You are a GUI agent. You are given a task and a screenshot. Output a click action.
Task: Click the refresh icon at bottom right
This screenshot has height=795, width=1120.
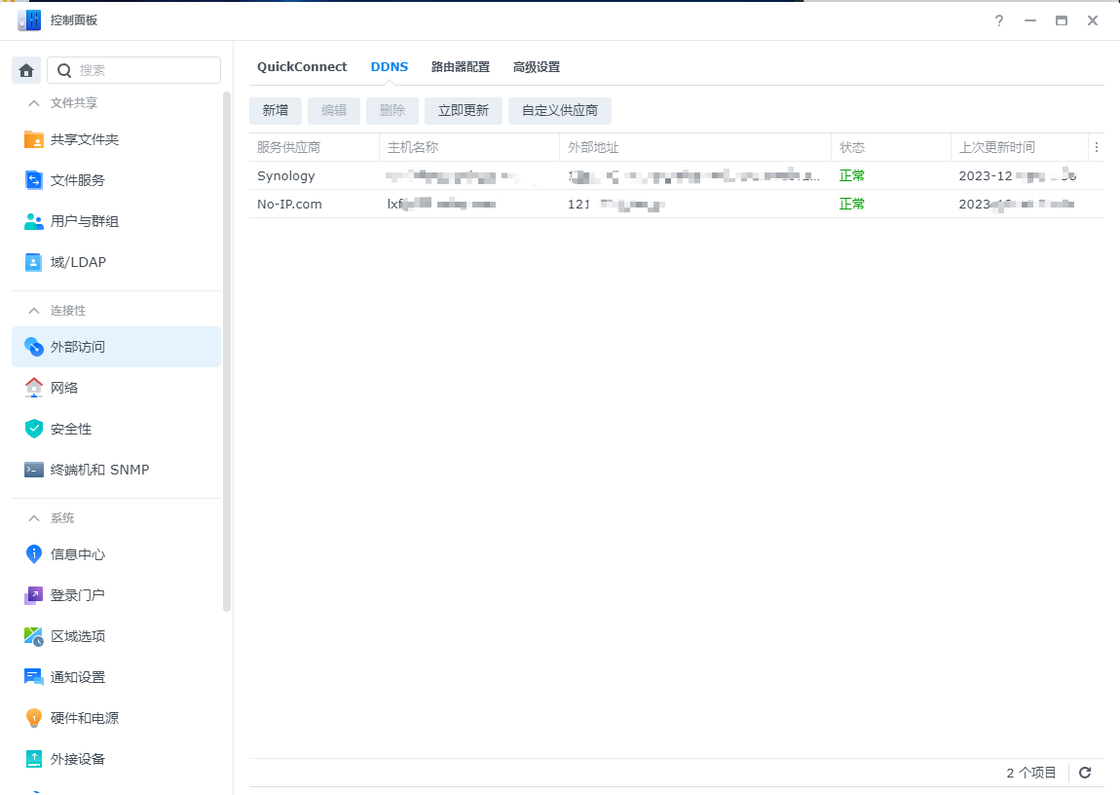tap(1085, 773)
